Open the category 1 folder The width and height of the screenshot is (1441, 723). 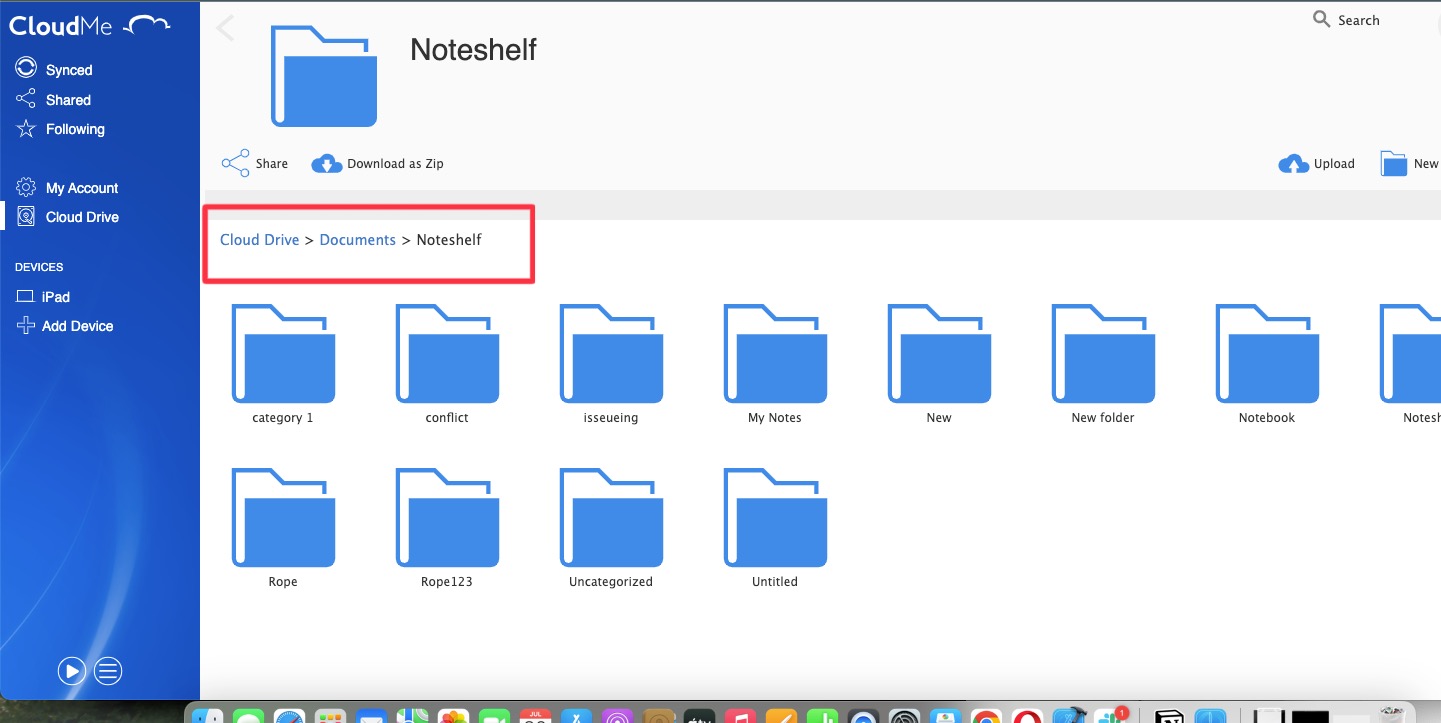tap(283, 365)
